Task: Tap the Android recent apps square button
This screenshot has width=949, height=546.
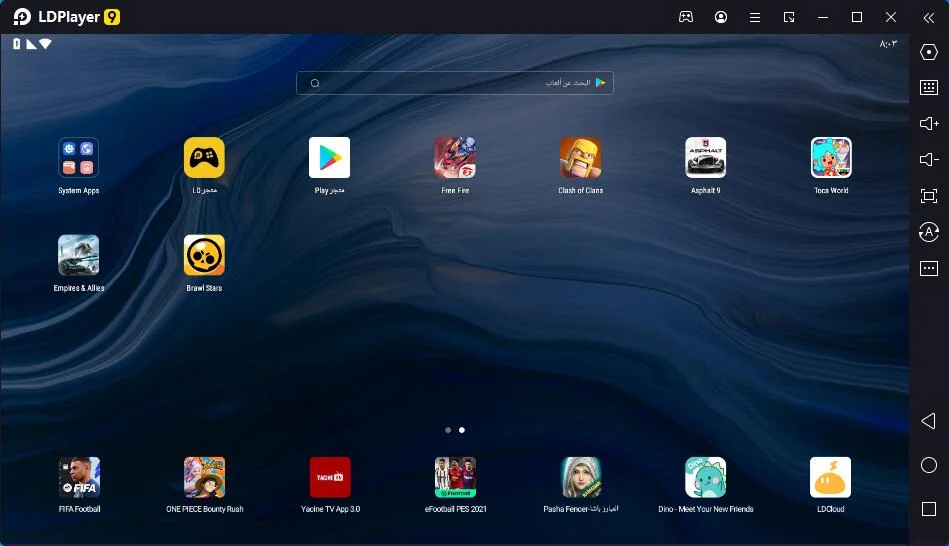Action: (928, 509)
